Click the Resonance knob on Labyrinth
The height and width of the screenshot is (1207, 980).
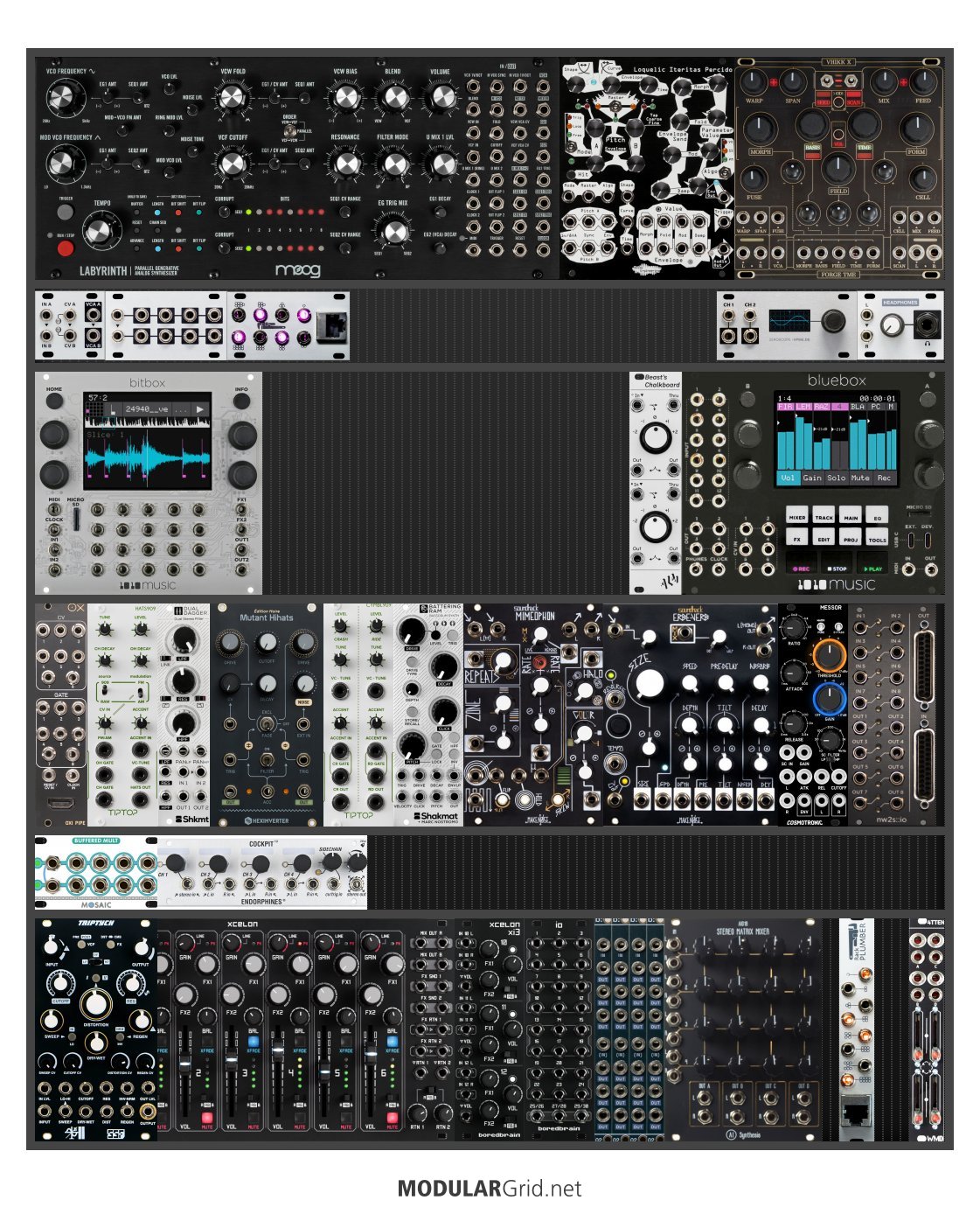(345, 163)
